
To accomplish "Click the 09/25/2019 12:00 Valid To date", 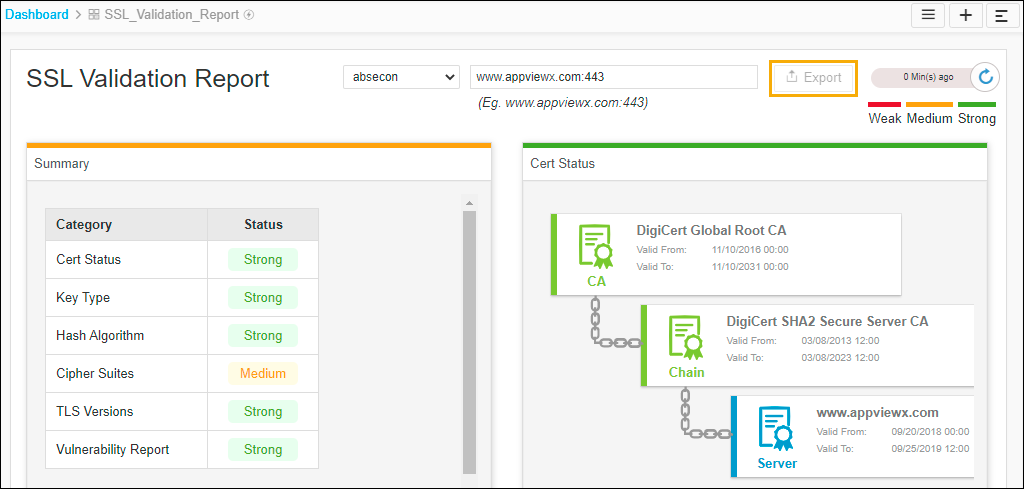I will tap(930, 449).
